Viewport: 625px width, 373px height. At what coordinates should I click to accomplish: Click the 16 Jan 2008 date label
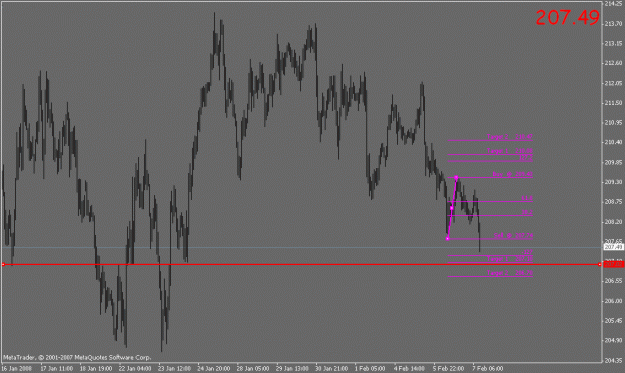(x=16, y=369)
